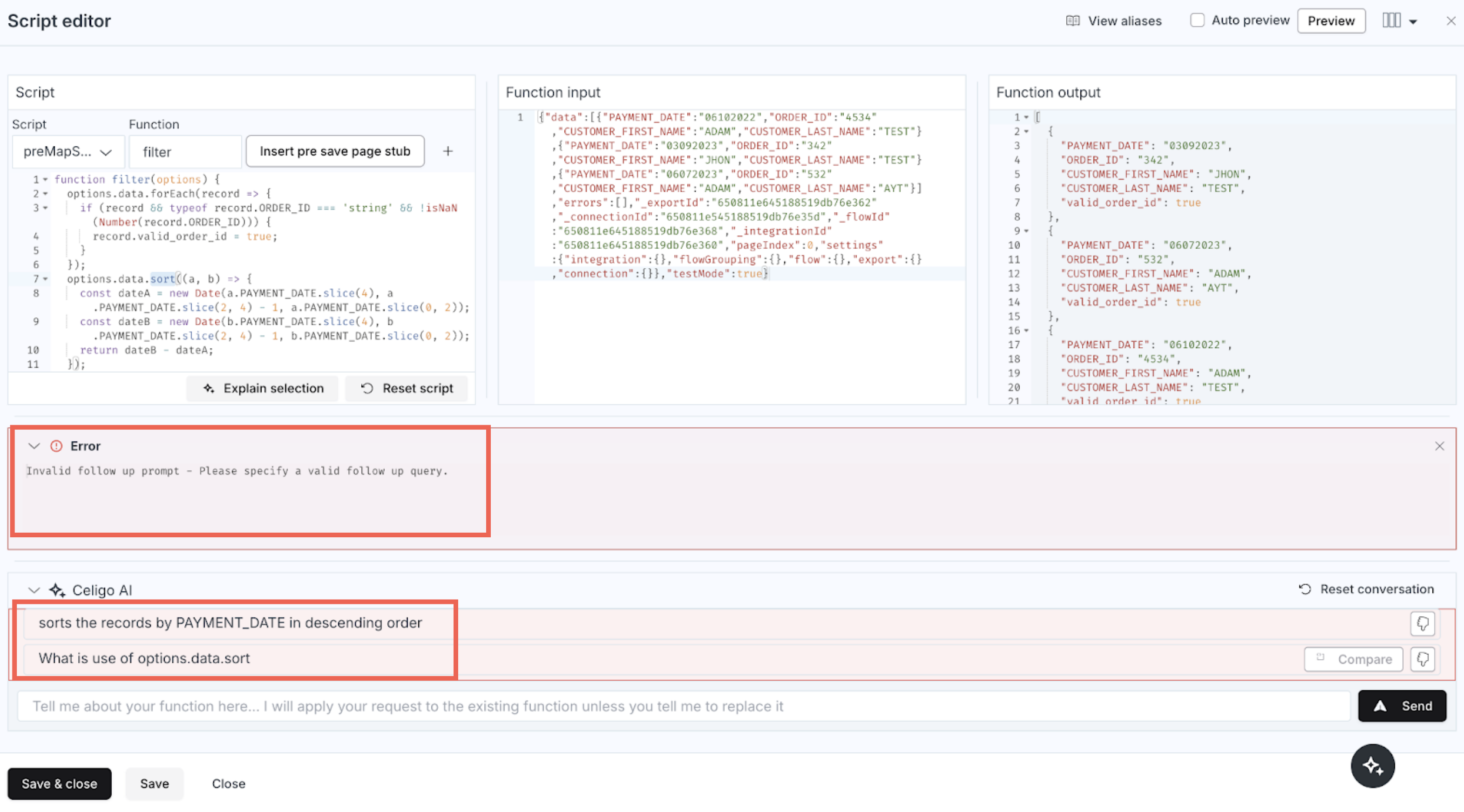The height and width of the screenshot is (812, 1464).
Task: Collapse the Error panel chevron
Action: pyautogui.click(x=34, y=446)
